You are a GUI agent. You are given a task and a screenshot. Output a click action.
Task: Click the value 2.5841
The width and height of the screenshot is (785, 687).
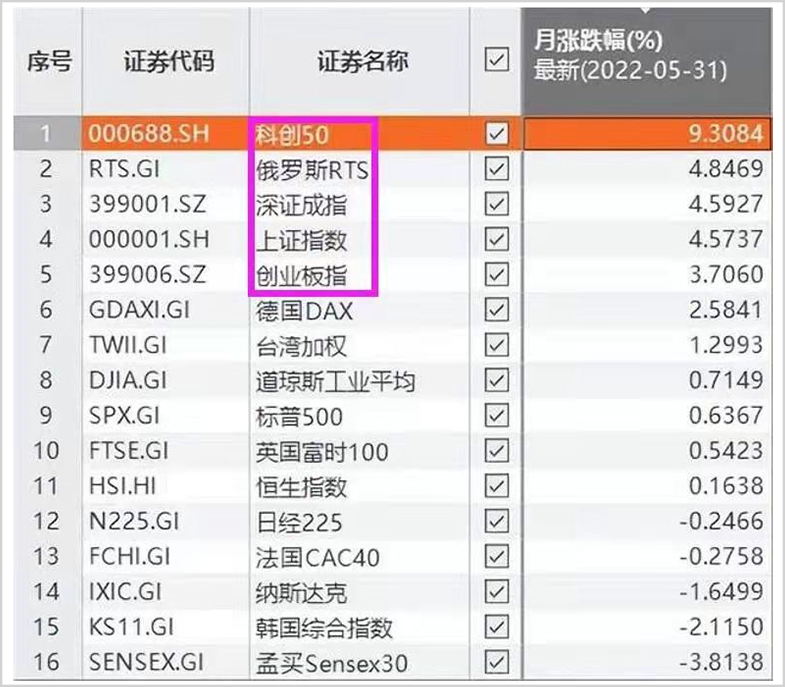coord(726,309)
